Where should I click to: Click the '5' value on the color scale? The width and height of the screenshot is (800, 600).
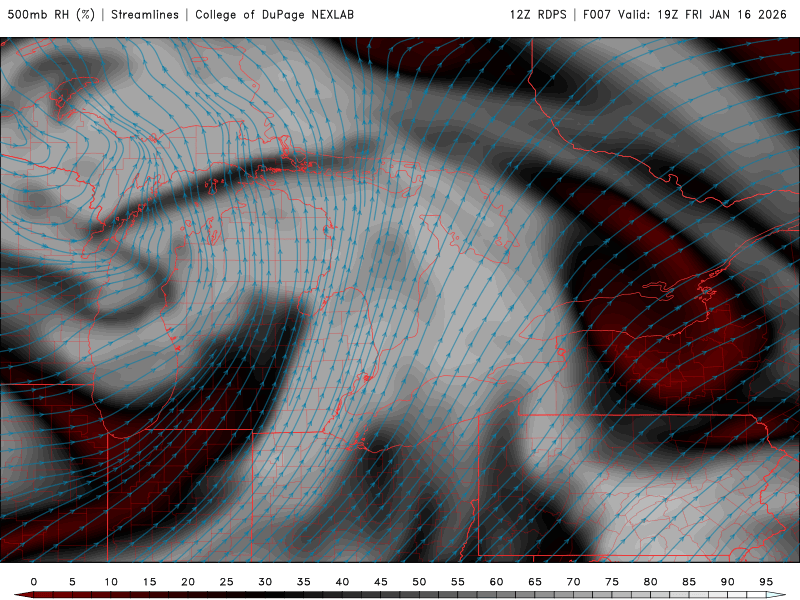pos(72,582)
